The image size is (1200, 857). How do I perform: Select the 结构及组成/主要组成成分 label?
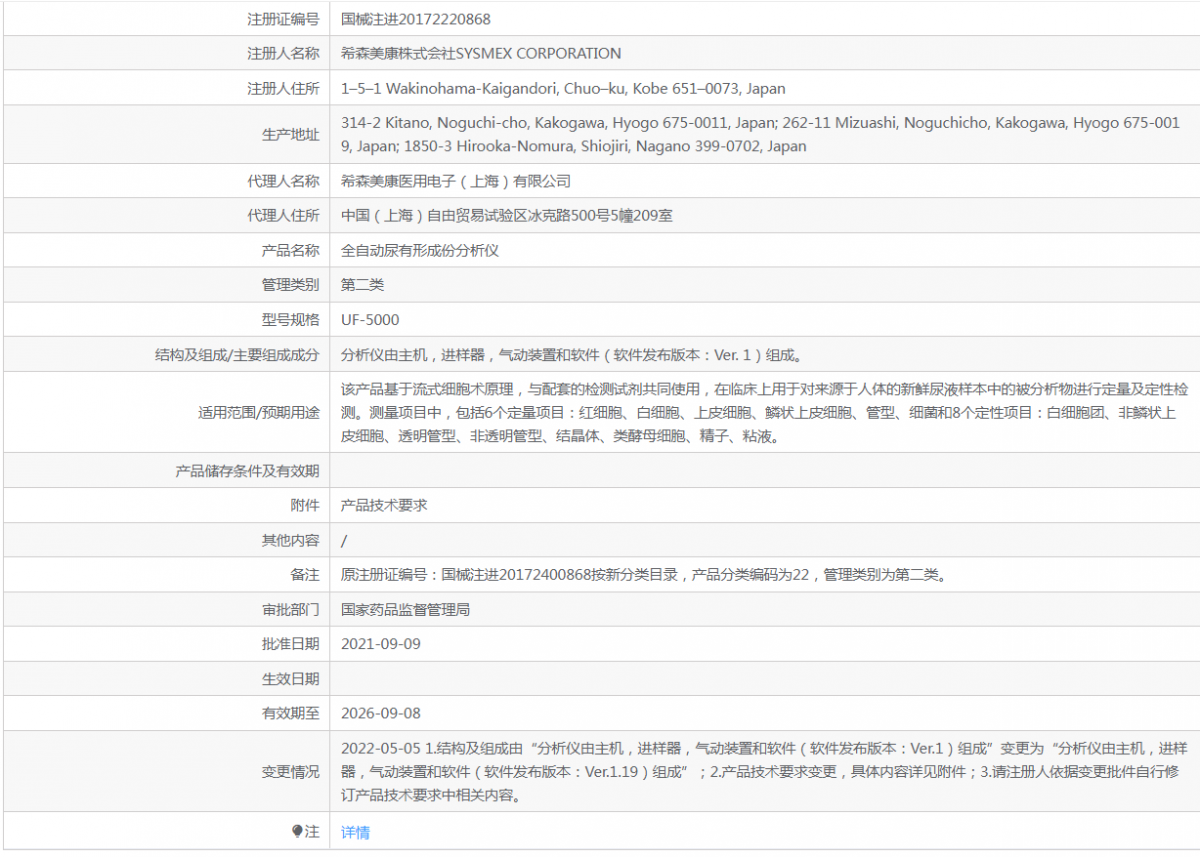point(237,355)
